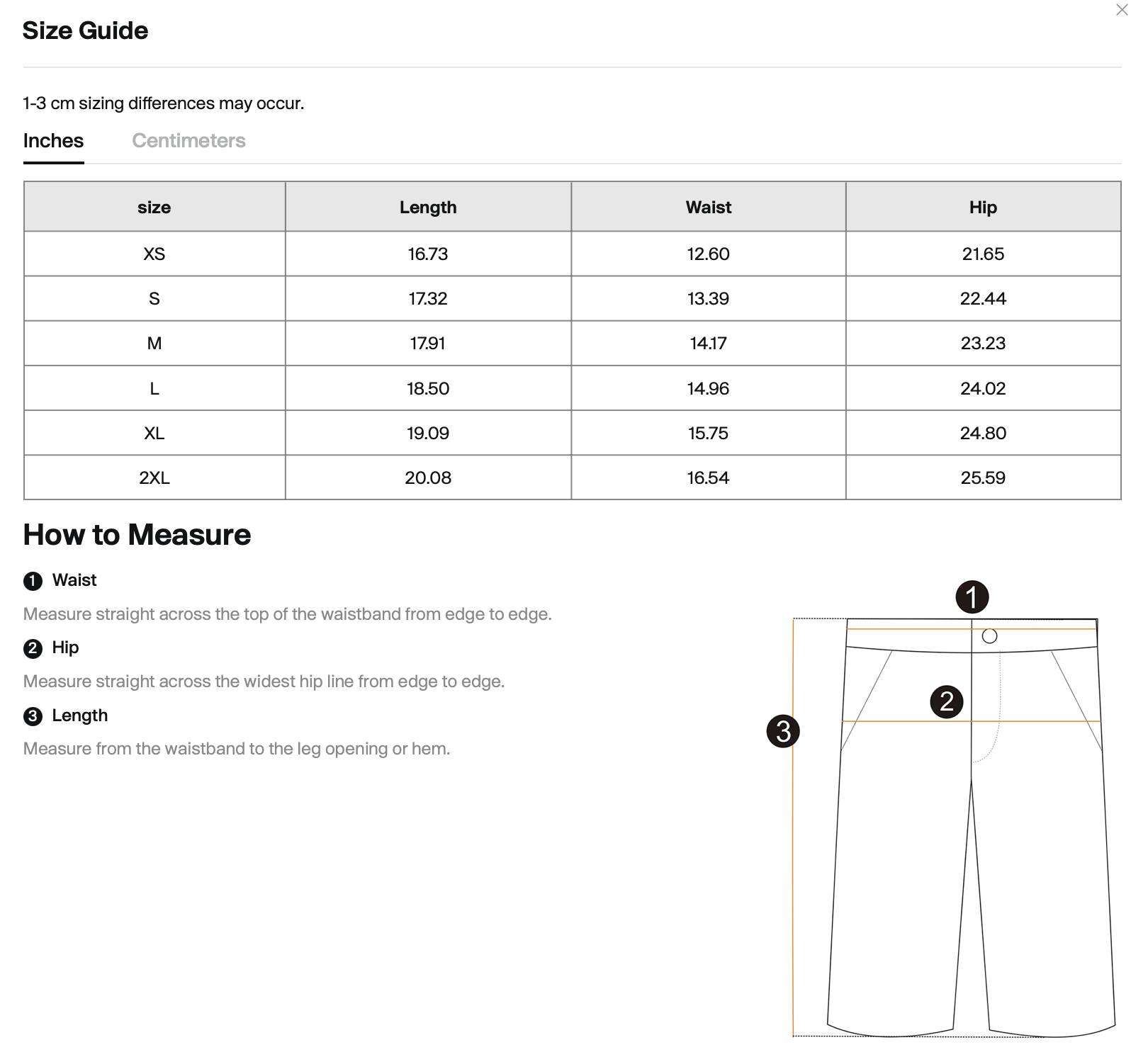Close the Size Guide dialog

pyautogui.click(x=1122, y=10)
